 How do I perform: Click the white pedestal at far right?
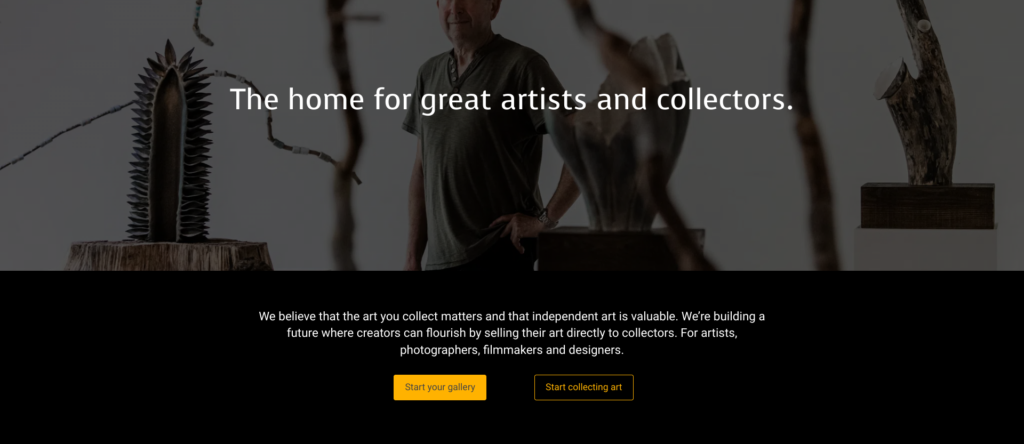(x=926, y=248)
